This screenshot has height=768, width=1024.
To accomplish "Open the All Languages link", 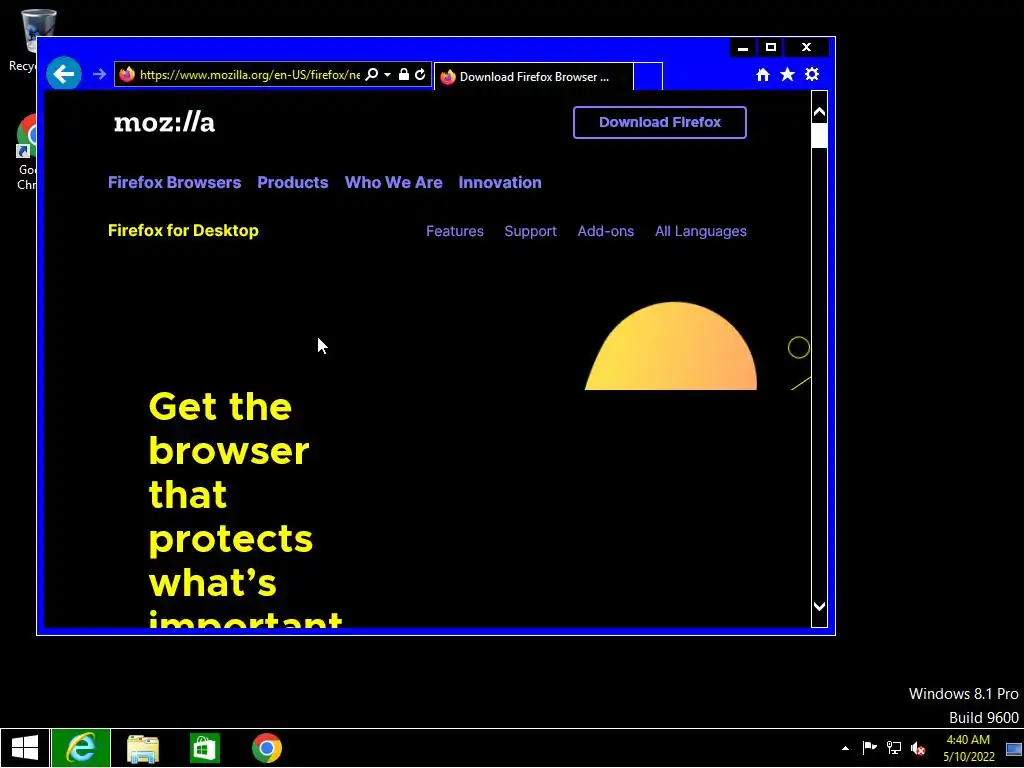I will 701,231.
